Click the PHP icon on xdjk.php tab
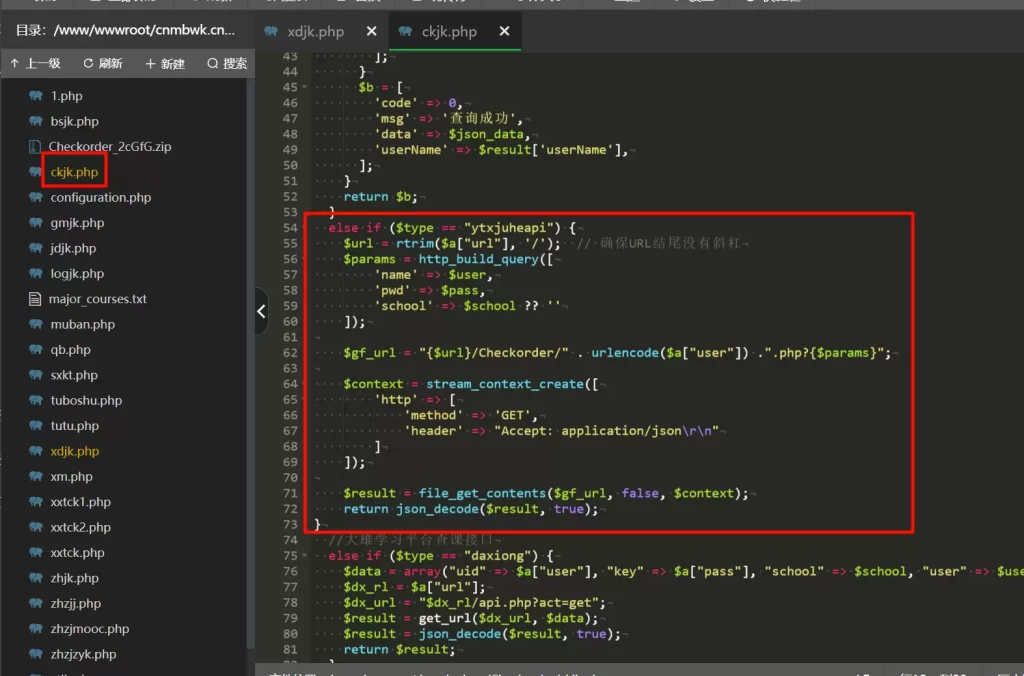Viewport: 1024px width, 676px height. [x=271, y=31]
